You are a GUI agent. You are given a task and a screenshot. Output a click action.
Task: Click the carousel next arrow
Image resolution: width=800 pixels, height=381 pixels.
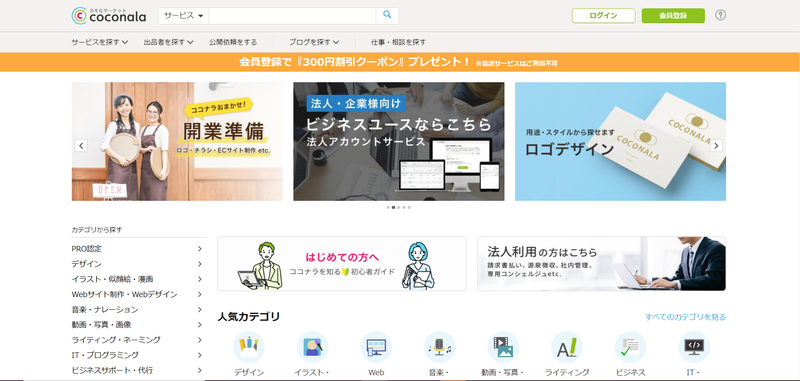point(716,145)
